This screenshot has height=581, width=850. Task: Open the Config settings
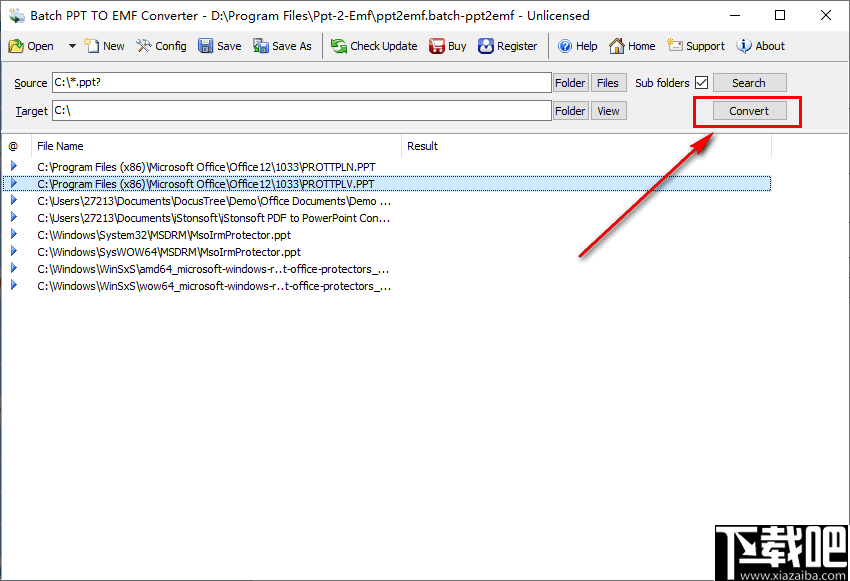pyautogui.click(x=161, y=45)
